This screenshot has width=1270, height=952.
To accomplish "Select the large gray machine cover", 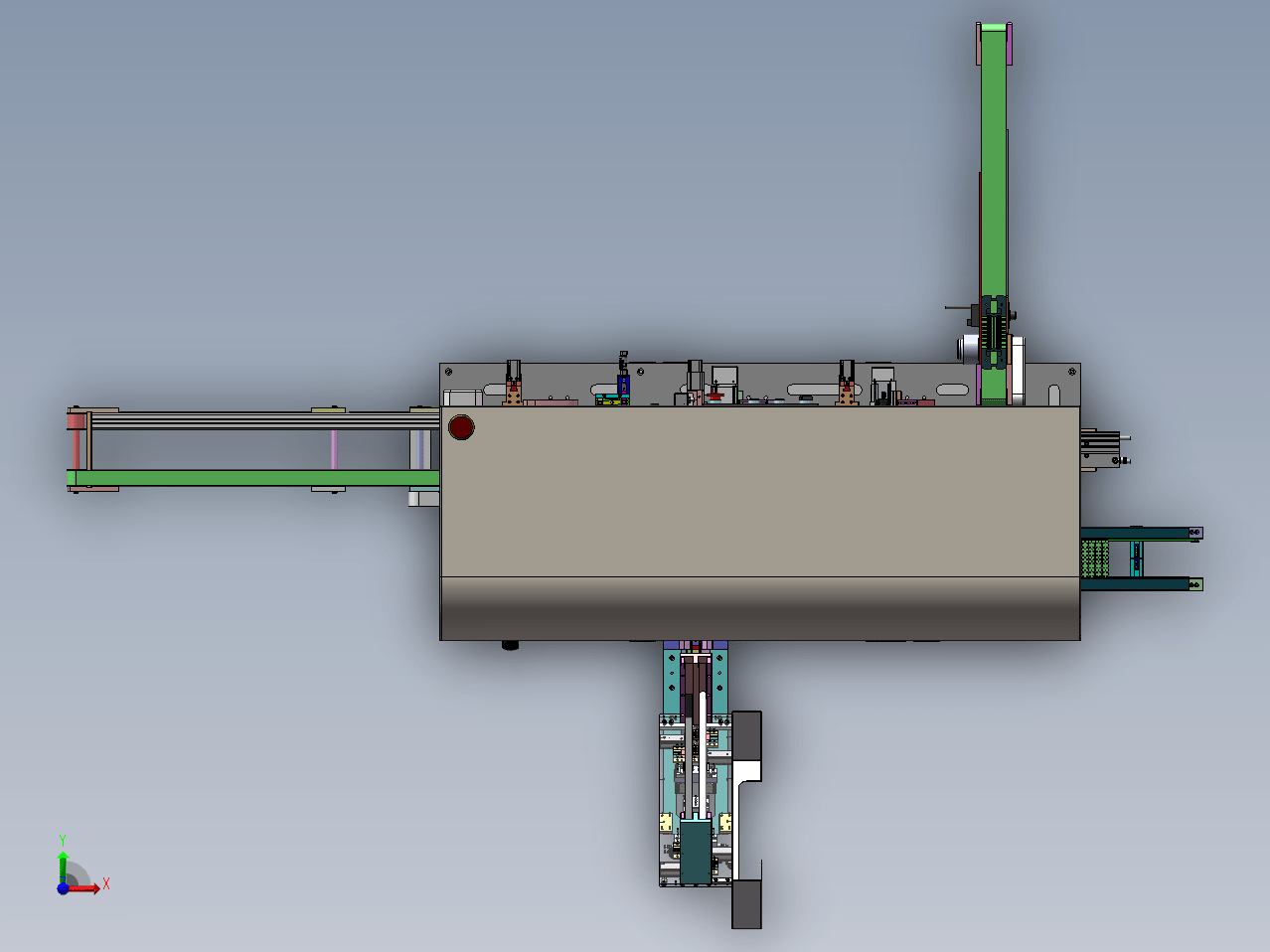I will [760, 523].
